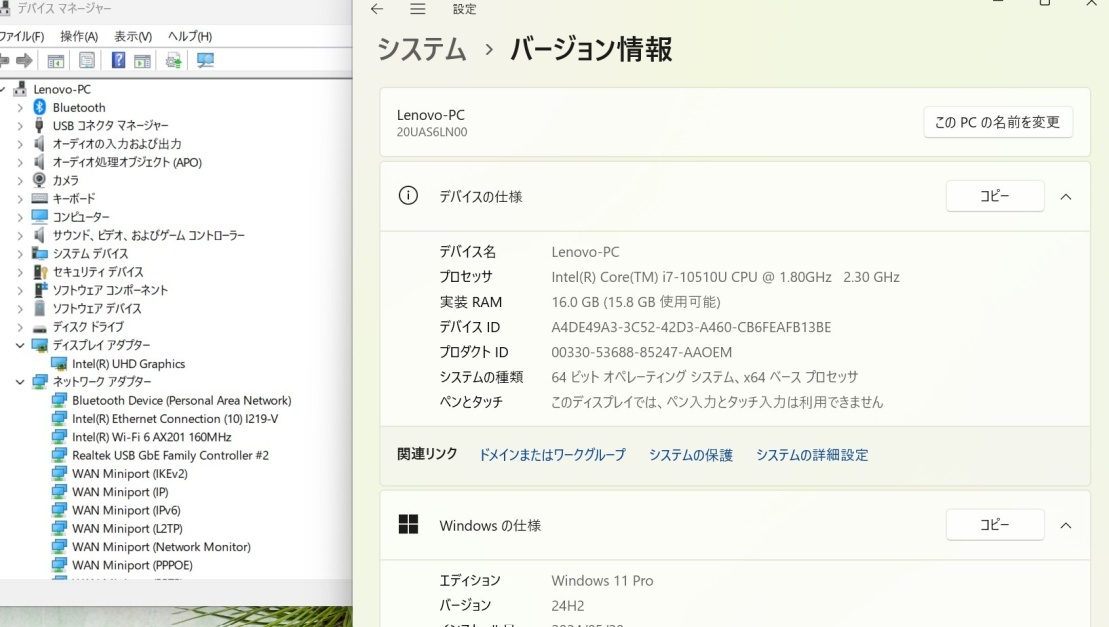
Task: Collapse the デバイスの仕様 section chevron
Action: [x=1066, y=197]
